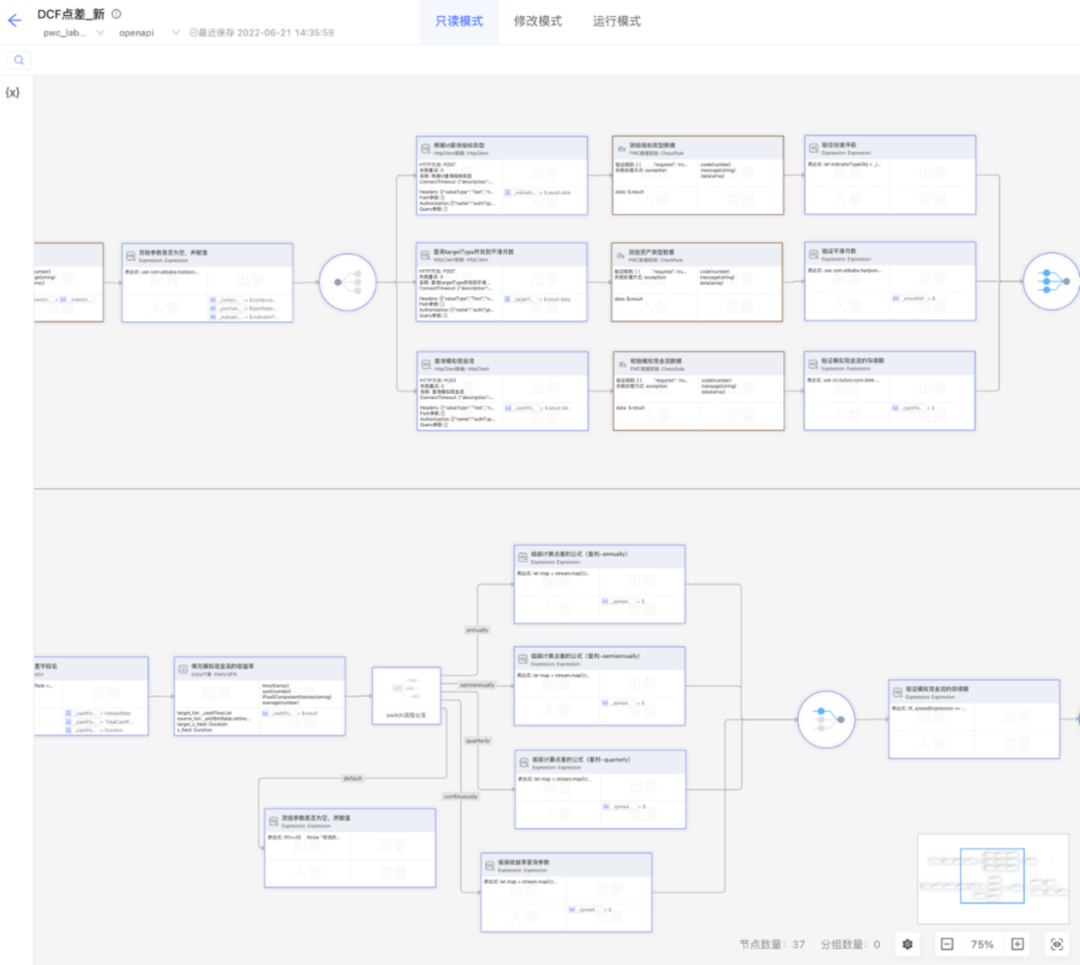This screenshot has height=965, width=1080.
Task: Open the search magnifier icon
Action: pos(19,60)
